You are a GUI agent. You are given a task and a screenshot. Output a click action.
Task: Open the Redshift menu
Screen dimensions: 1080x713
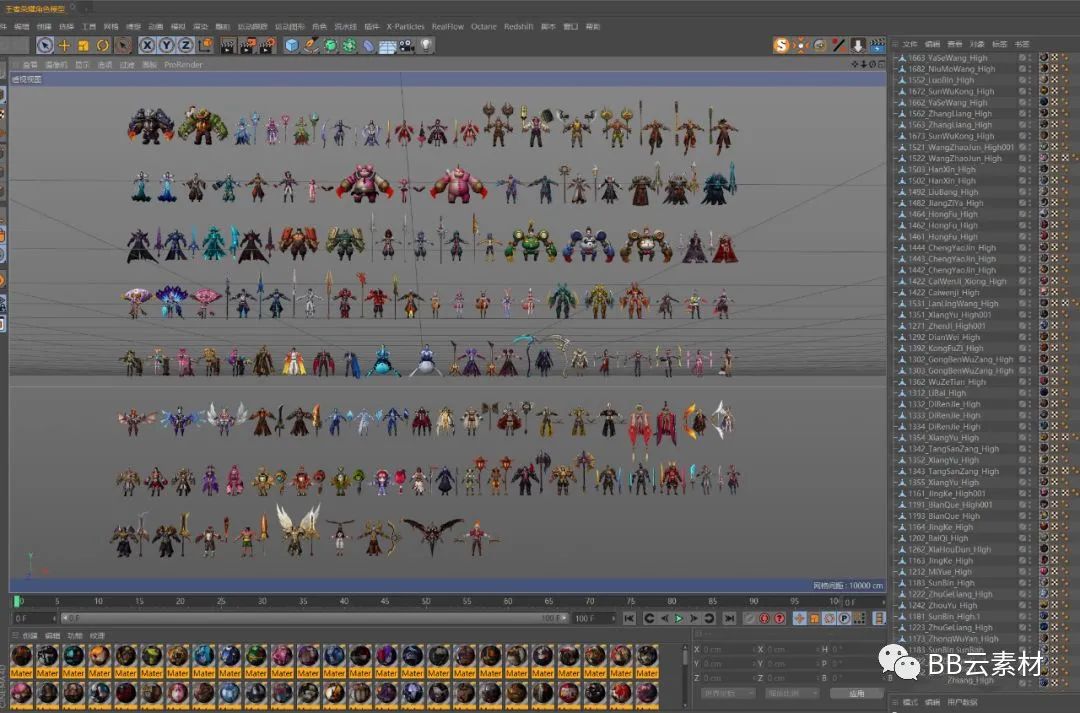point(518,27)
